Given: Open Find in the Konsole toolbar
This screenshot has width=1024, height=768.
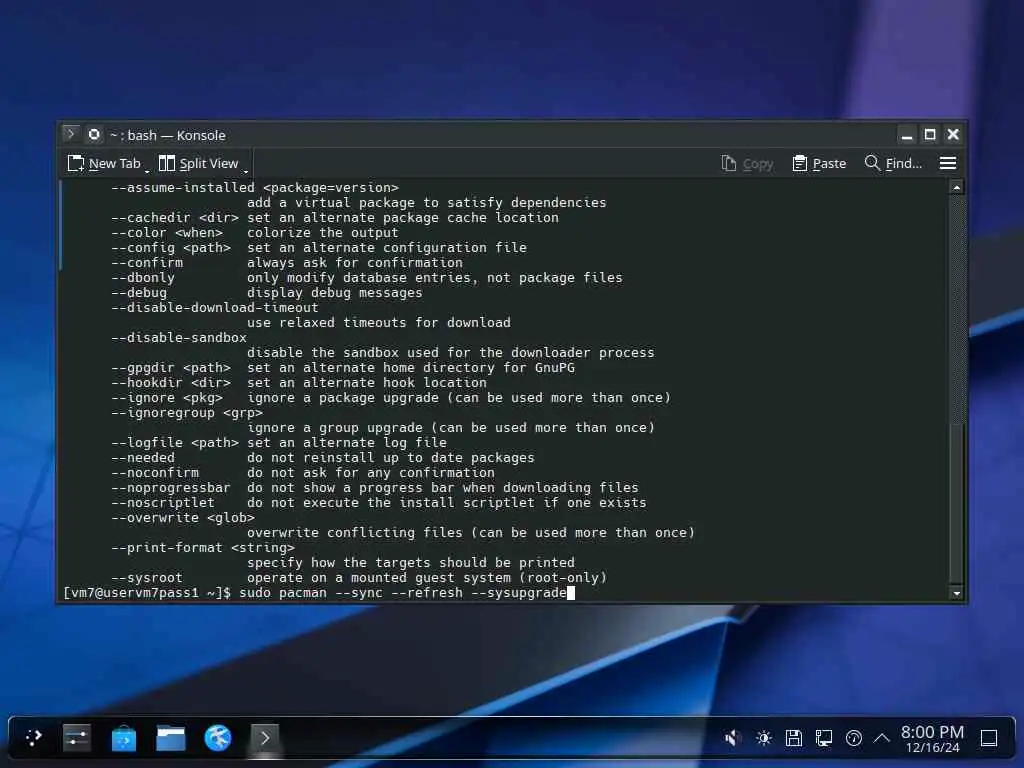Looking at the screenshot, I should 893,163.
